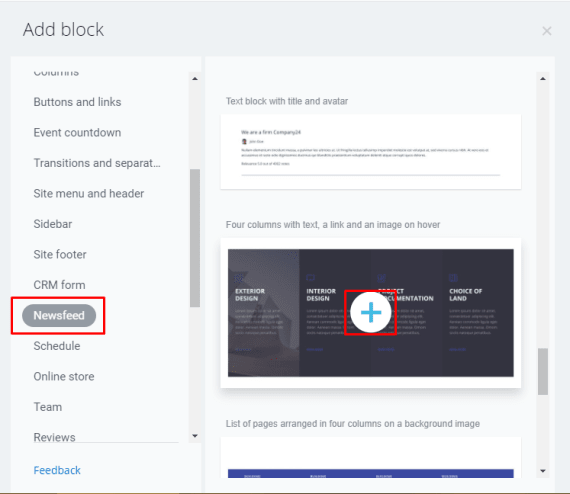Screen dimensions: 570x494
Task: Select the Buttons and links category
Action: [77, 102]
